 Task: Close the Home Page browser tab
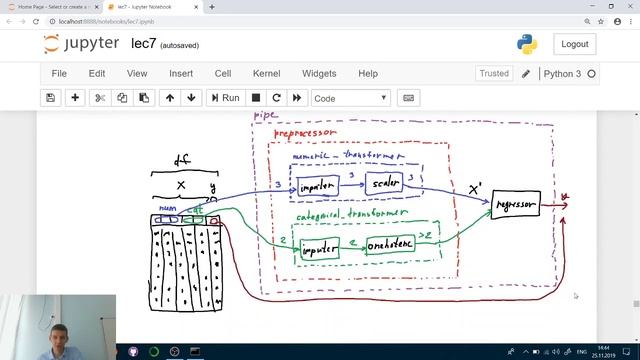[x=97, y=7]
